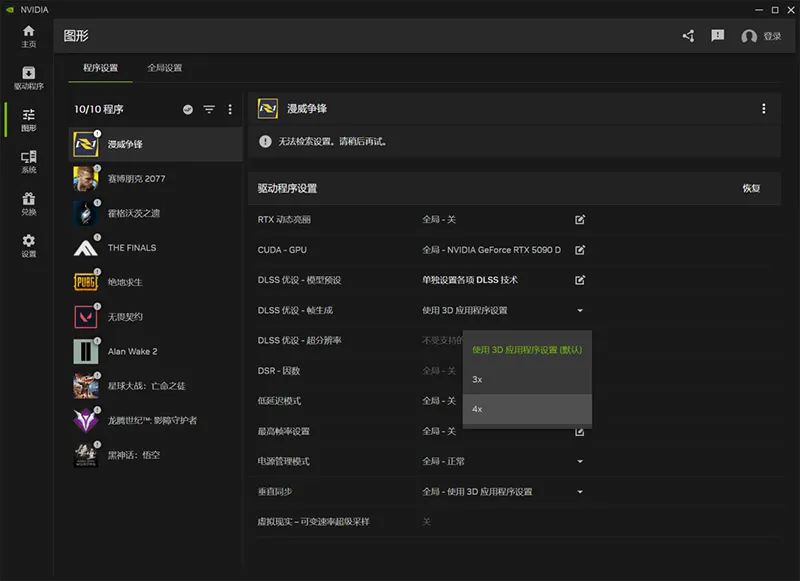
Task: Choose 使用 3D 应用程序设置 (默认) option
Action: pyautogui.click(x=527, y=350)
